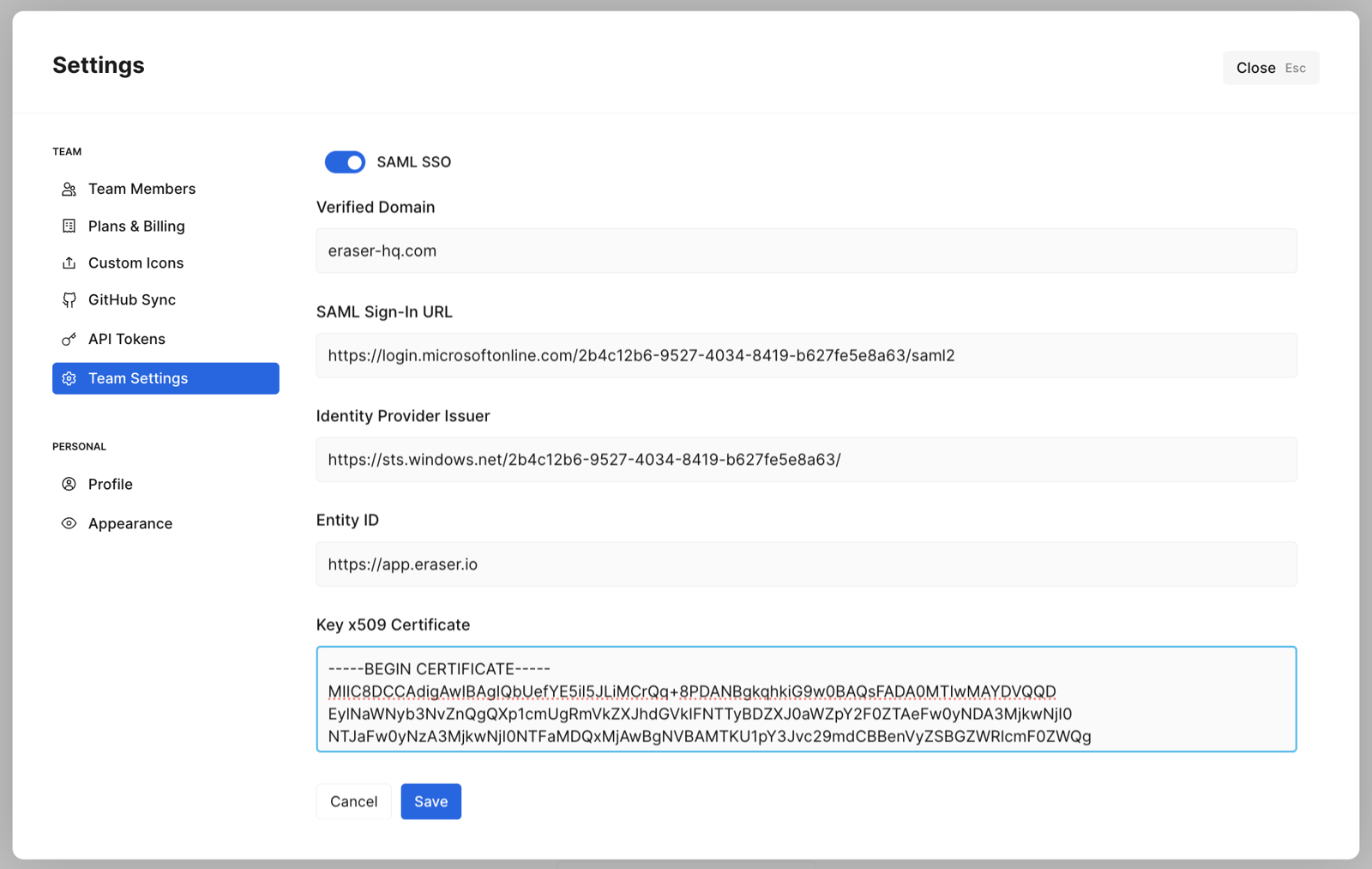Select GitHub Sync in sidebar
The width and height of the screenshot is (1372, 869).
pos(165,299)
